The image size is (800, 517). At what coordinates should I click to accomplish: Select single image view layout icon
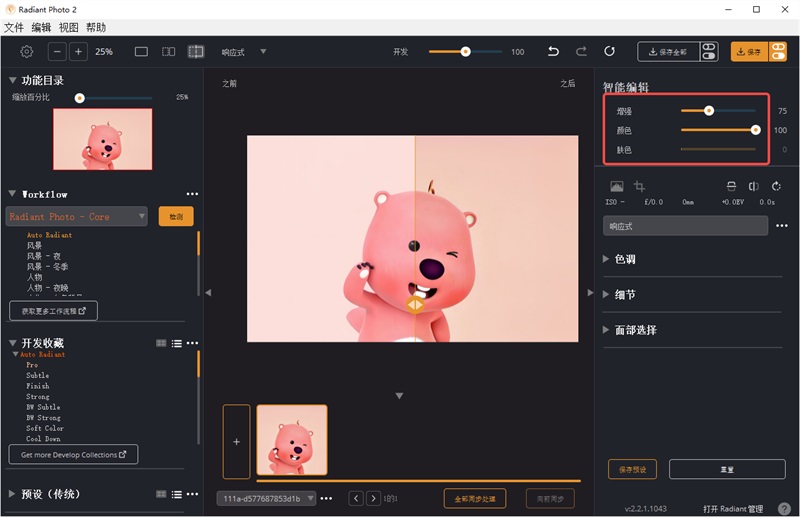click(141, 52)
